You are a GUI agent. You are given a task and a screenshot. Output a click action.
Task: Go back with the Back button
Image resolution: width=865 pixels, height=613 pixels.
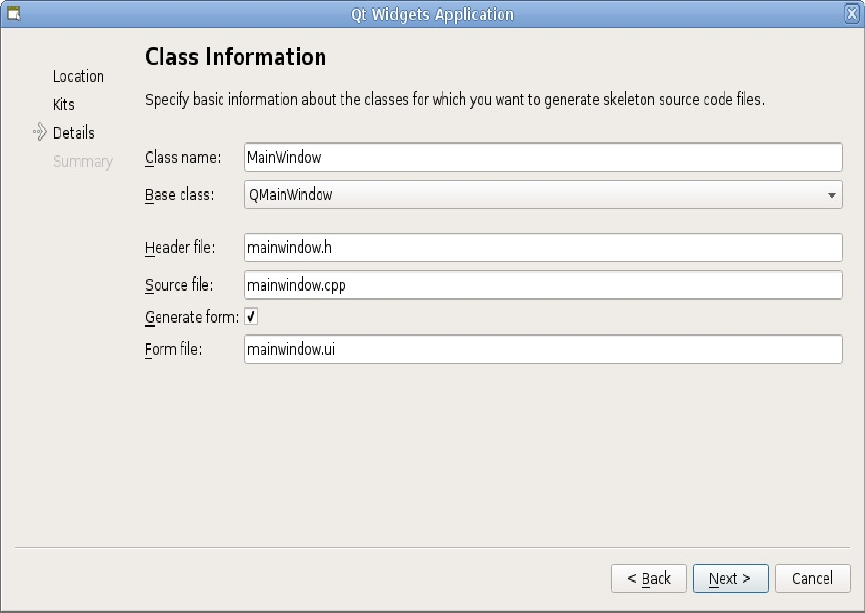pyautogui.click(x=649, y=578)
